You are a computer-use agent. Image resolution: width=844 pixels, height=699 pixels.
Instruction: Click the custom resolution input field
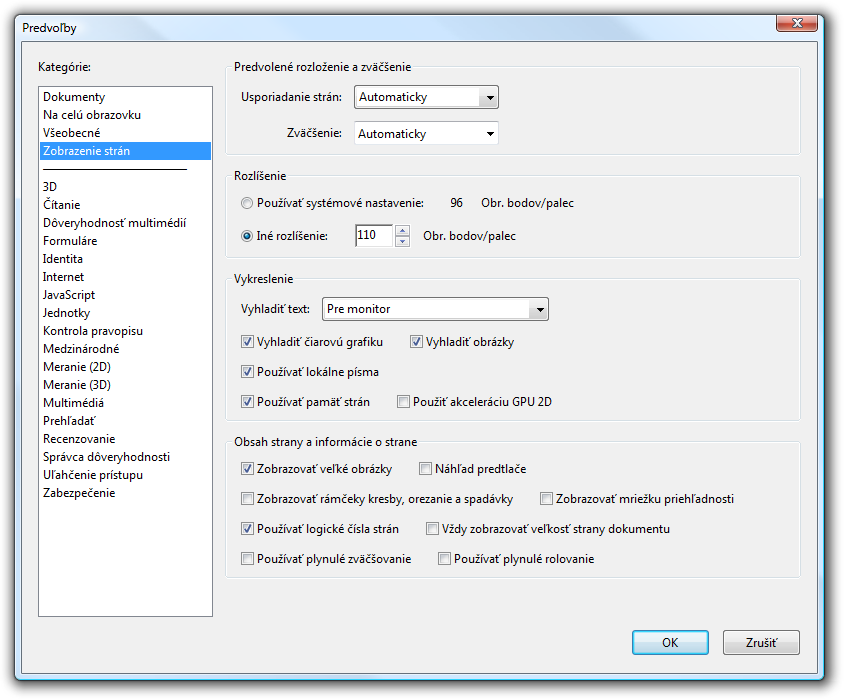(x=373, y=236)
